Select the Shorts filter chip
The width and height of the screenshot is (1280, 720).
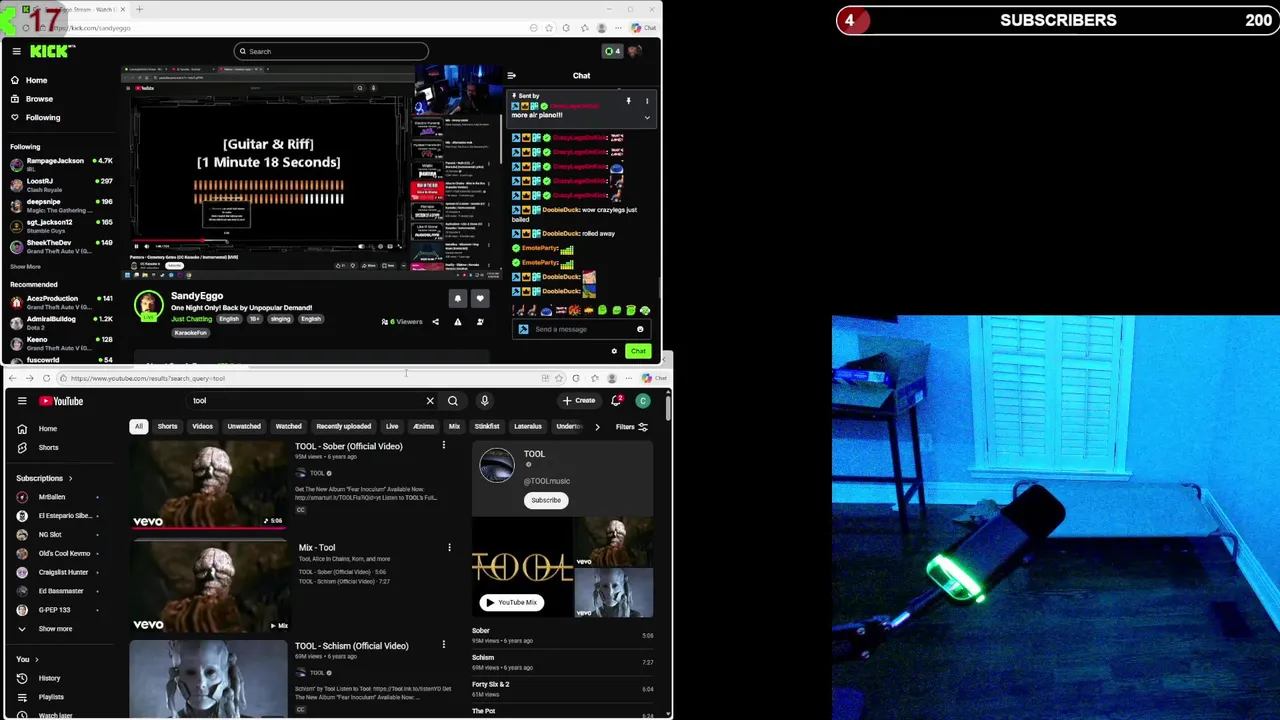tap(167, 427)
